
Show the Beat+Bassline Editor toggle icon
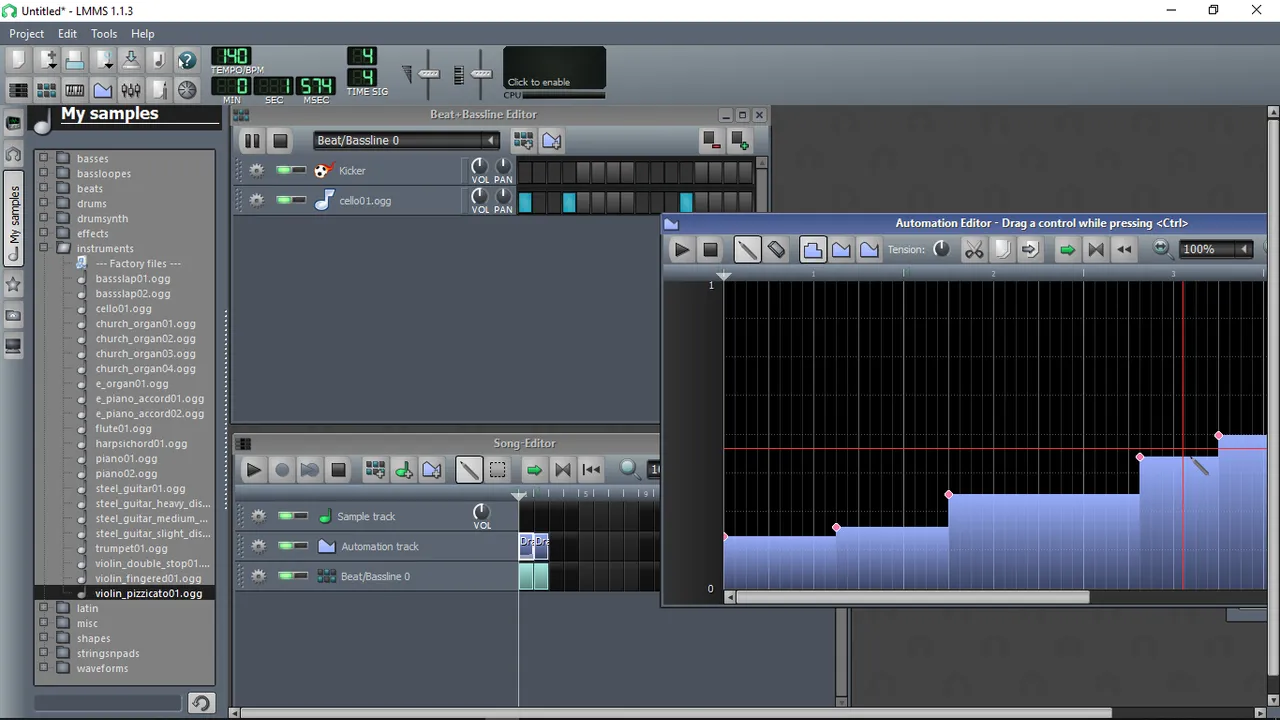47,90
